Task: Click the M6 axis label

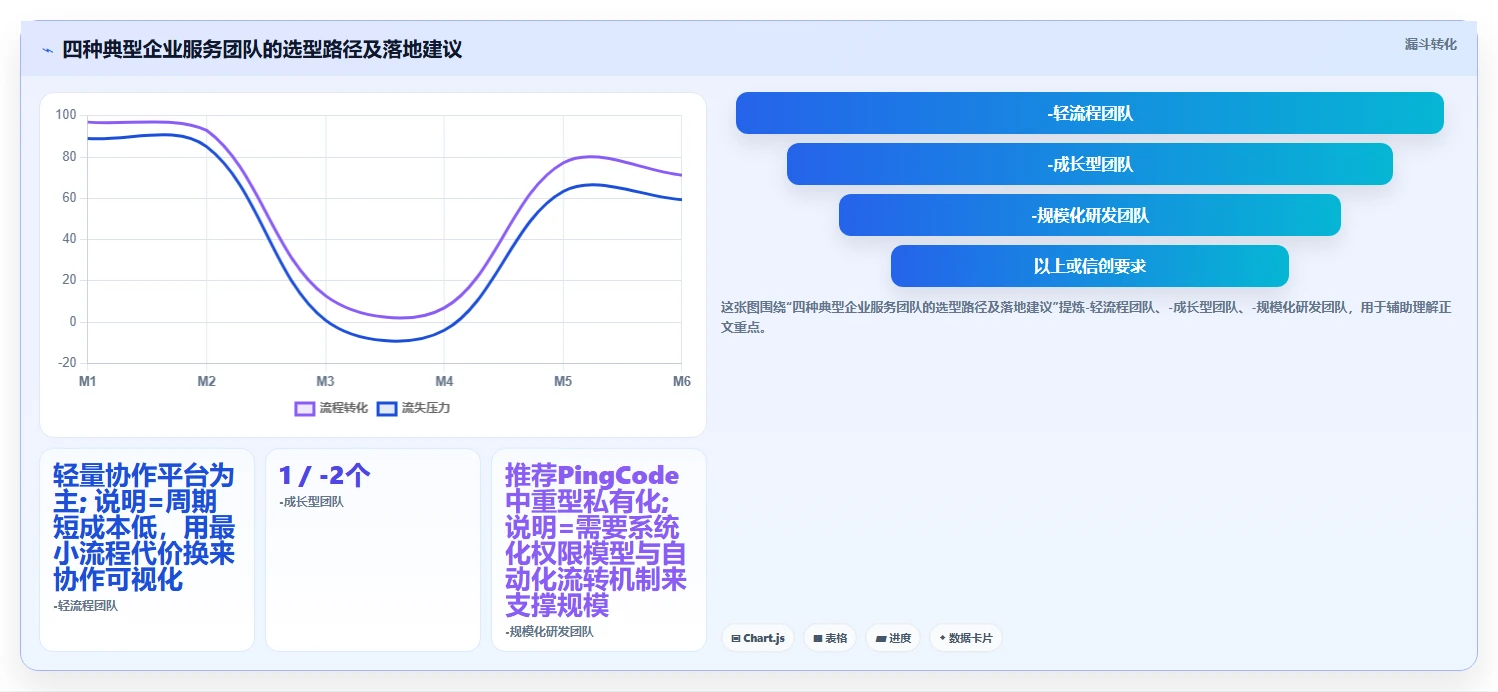Action: (x=681, y=381)
